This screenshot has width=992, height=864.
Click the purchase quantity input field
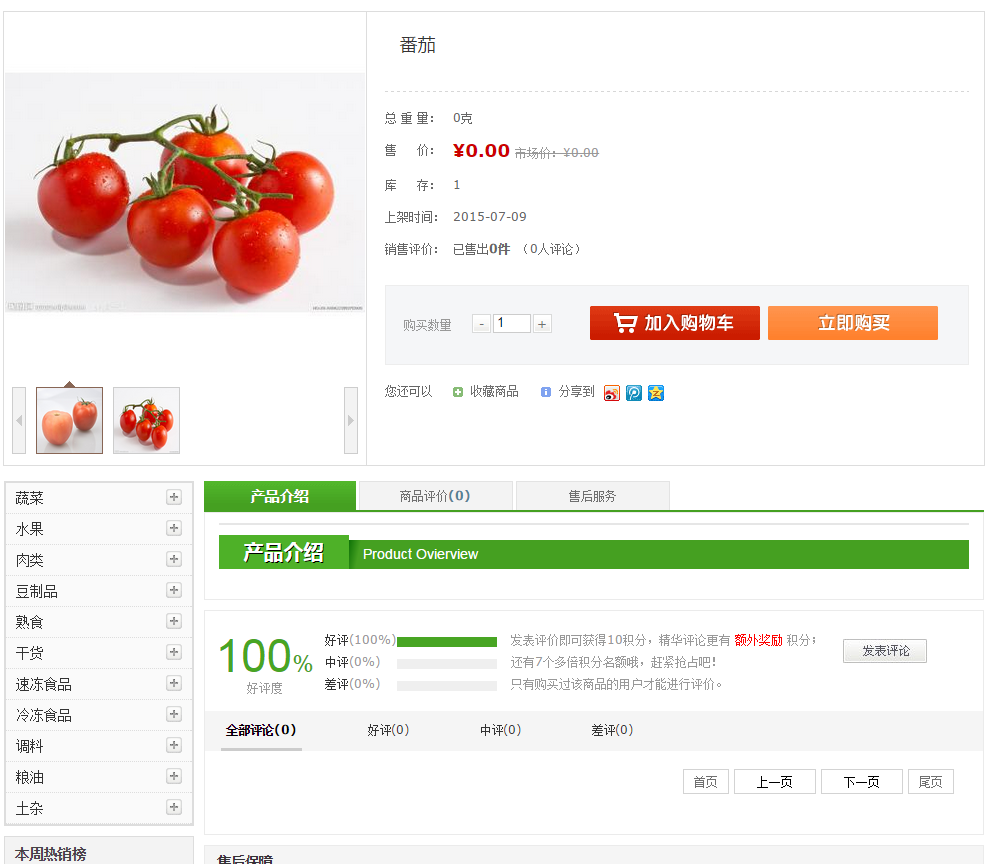(x=512, y=324)
